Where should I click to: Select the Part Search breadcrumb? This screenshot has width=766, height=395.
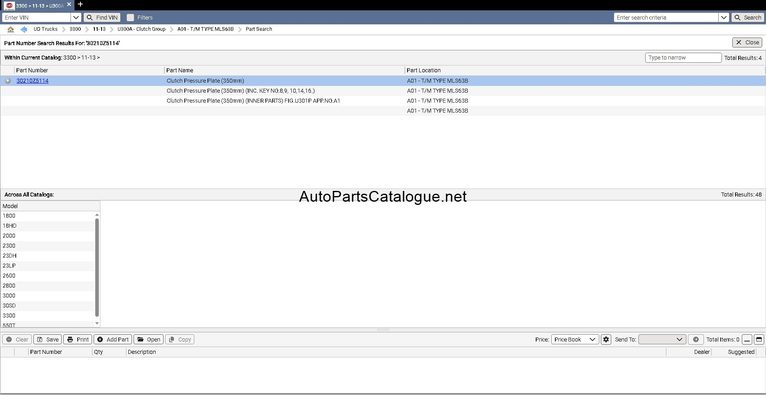[x=258, y=29]
